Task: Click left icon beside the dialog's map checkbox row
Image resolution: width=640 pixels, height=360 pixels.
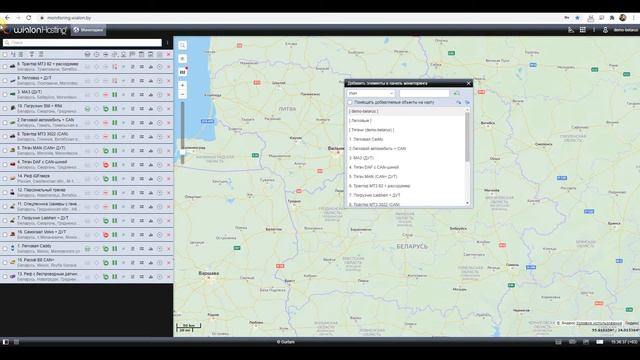Action: point(459,102)
